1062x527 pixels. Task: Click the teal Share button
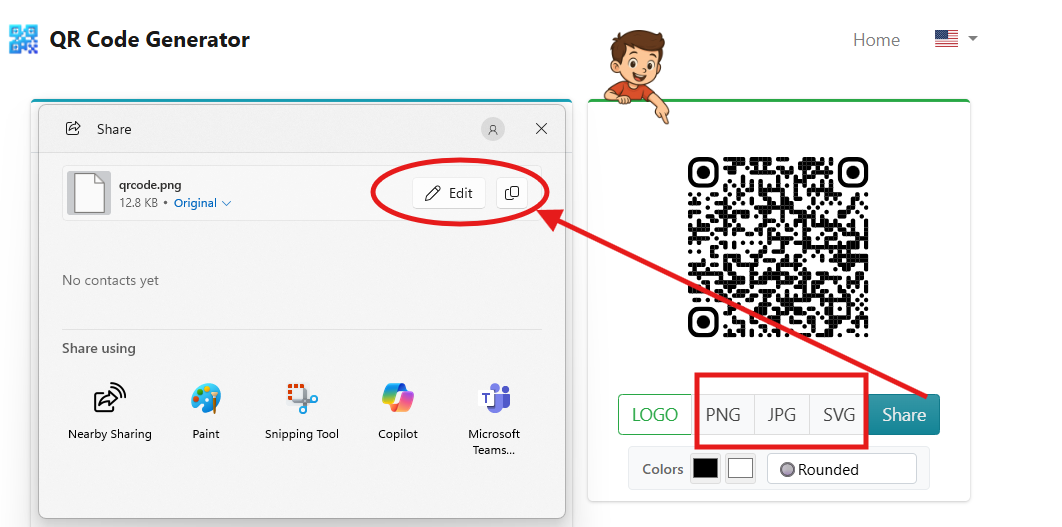coord(904,415)
